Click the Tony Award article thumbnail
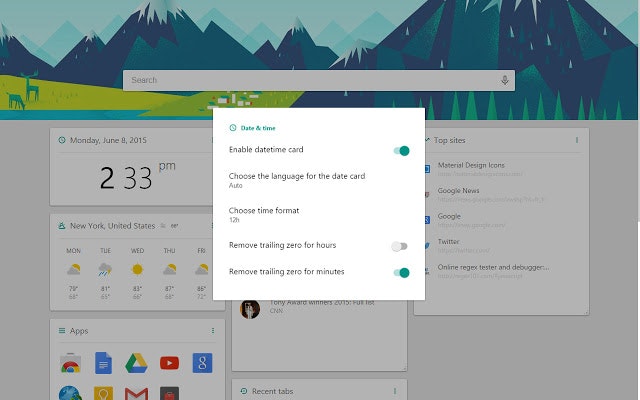The height and width of the screenshot is (400, 640). 250,309
